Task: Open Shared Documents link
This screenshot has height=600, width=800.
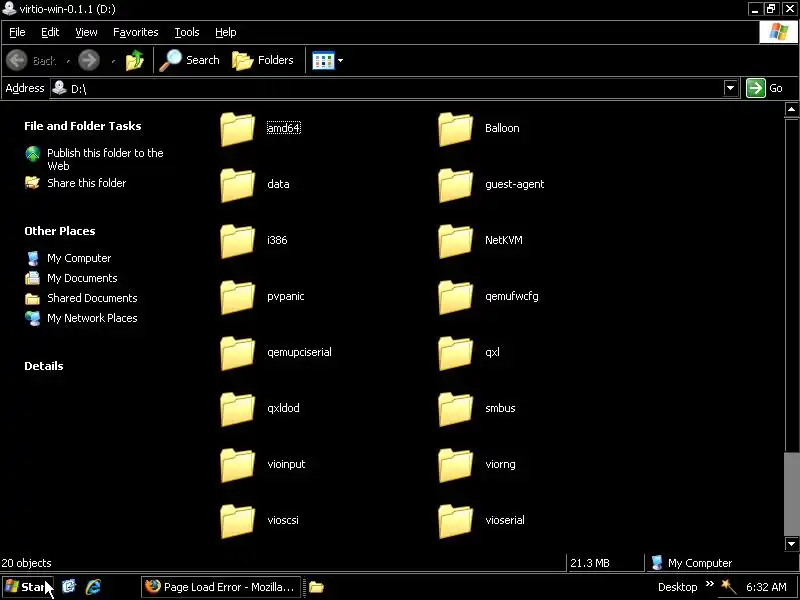Action: pyautogui.click(x=92, y=298)
